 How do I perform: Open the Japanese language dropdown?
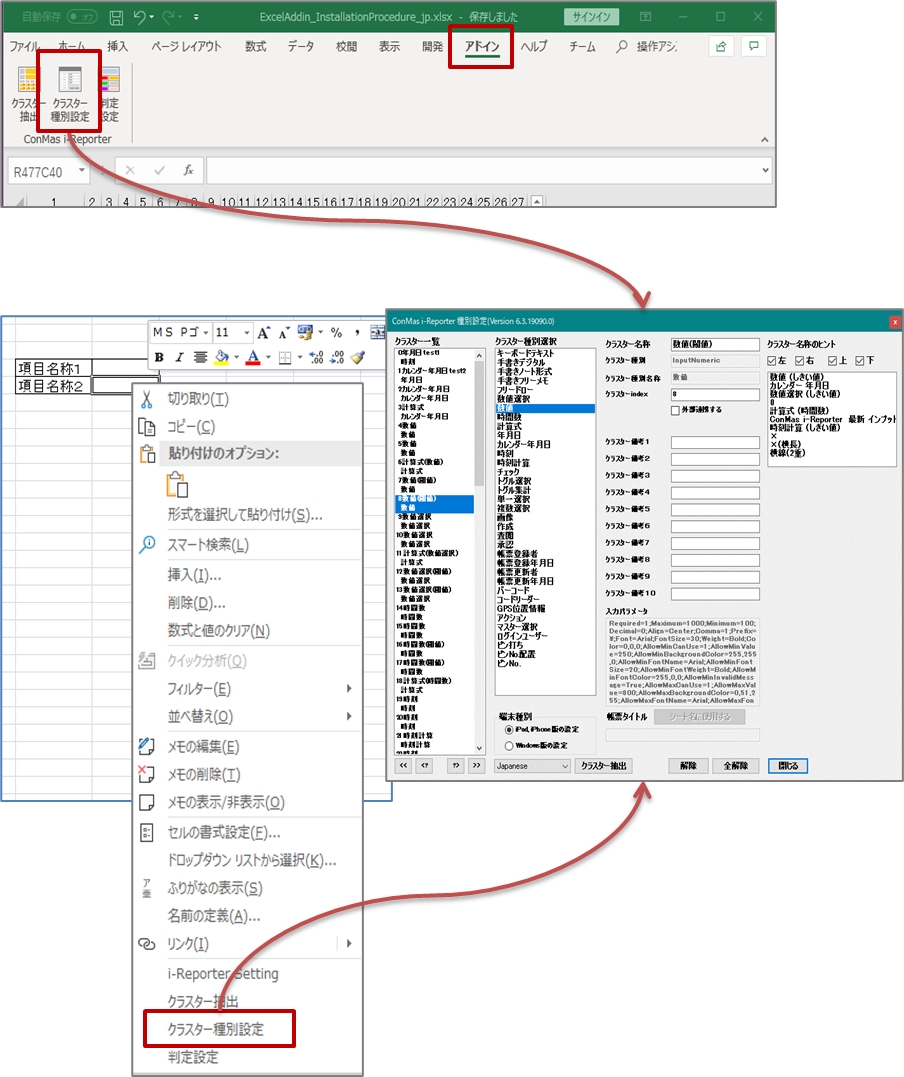532,766
